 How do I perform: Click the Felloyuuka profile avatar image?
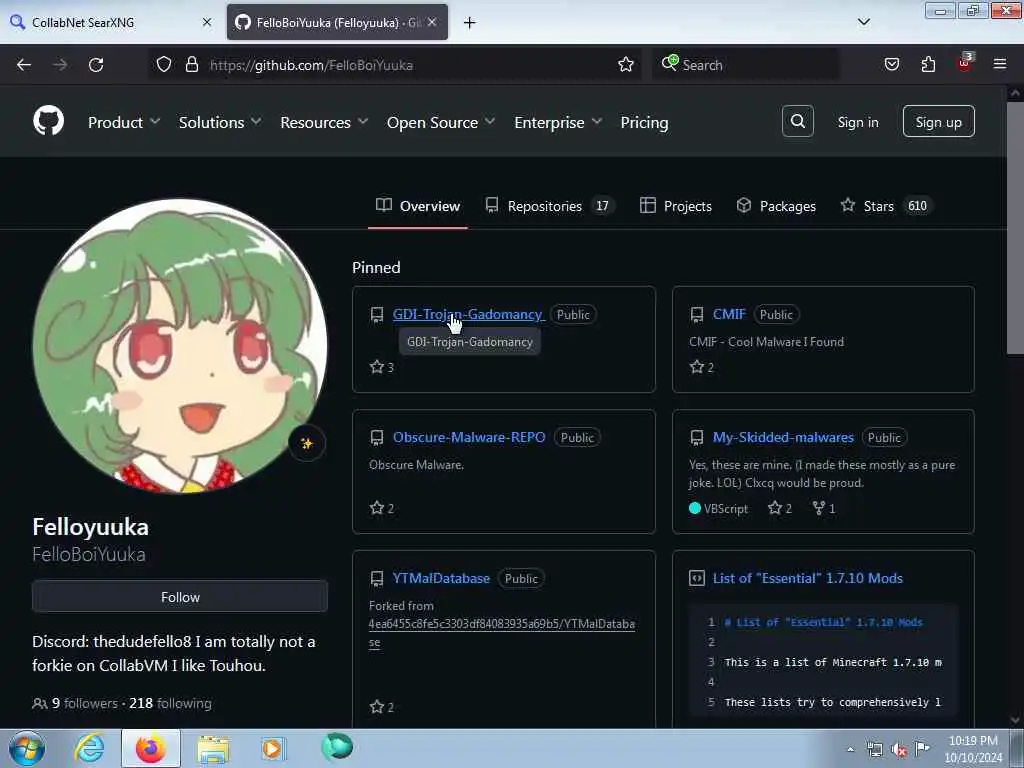180,346
